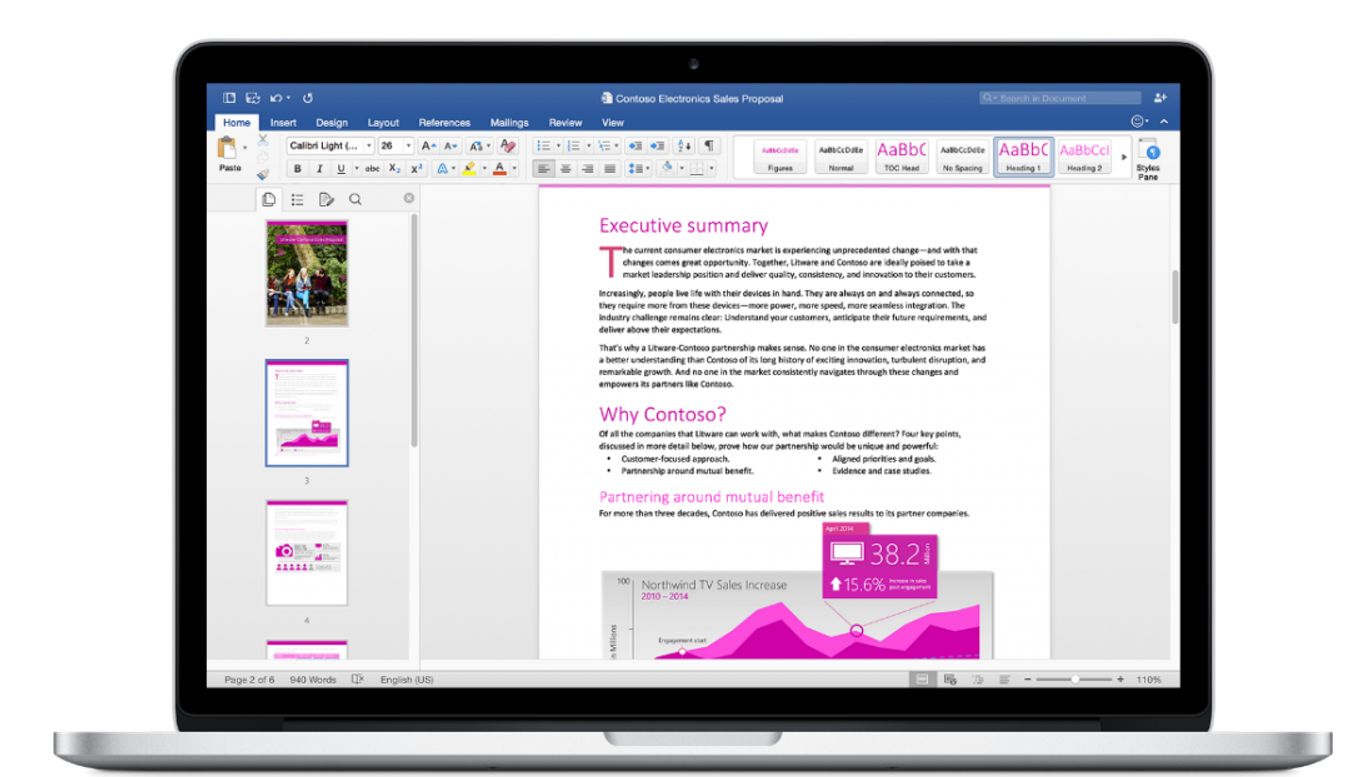
Task: Click the Search in Document field
Action: pos(1060,98)
